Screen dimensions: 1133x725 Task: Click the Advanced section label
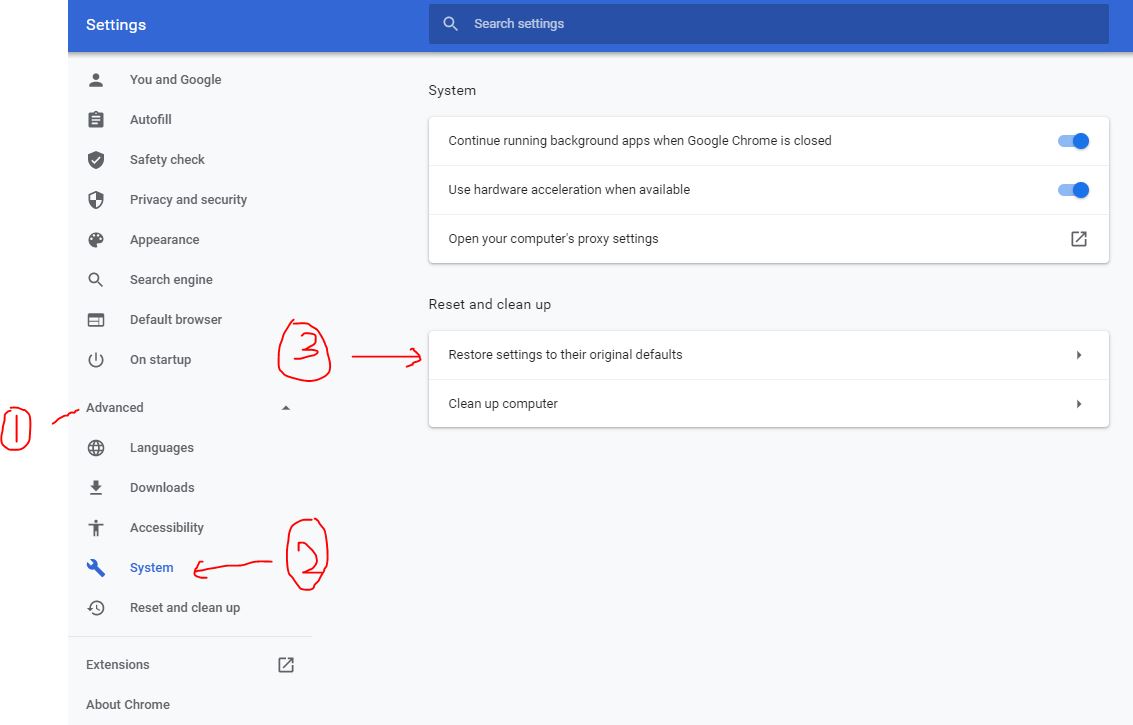tap(115, 408)
